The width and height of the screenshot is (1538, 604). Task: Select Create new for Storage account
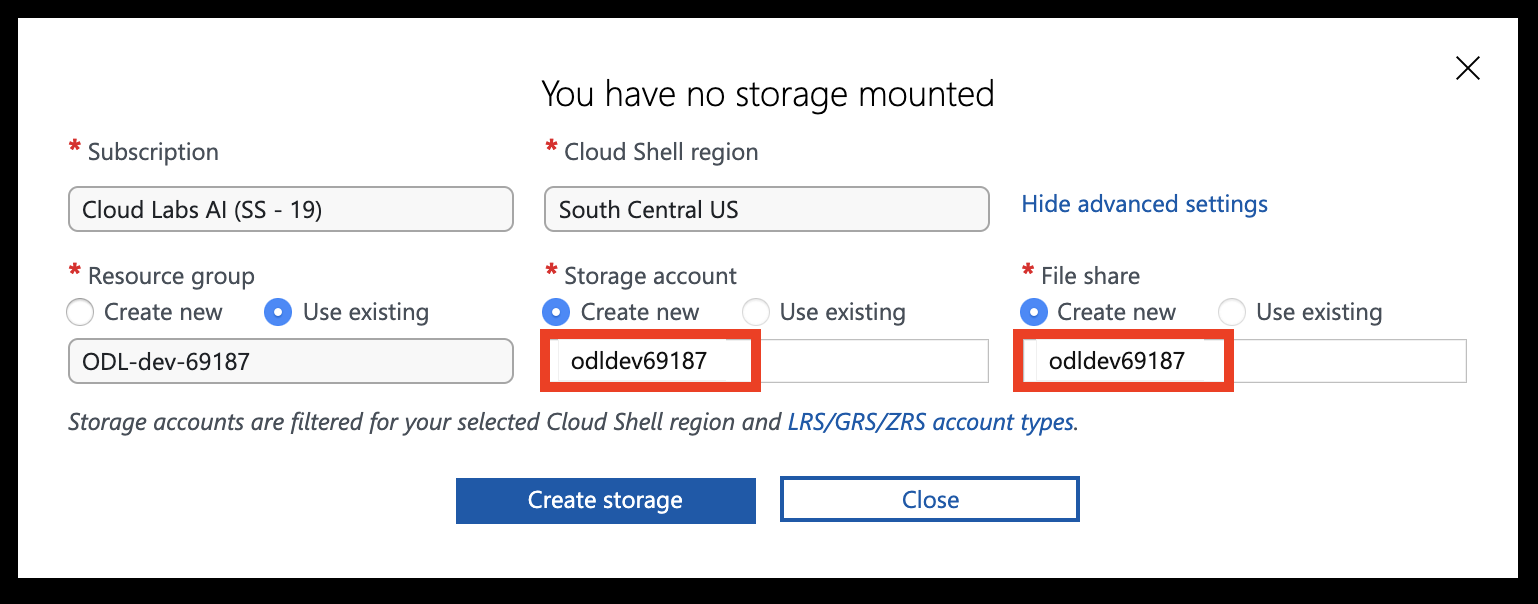(555, 312)
